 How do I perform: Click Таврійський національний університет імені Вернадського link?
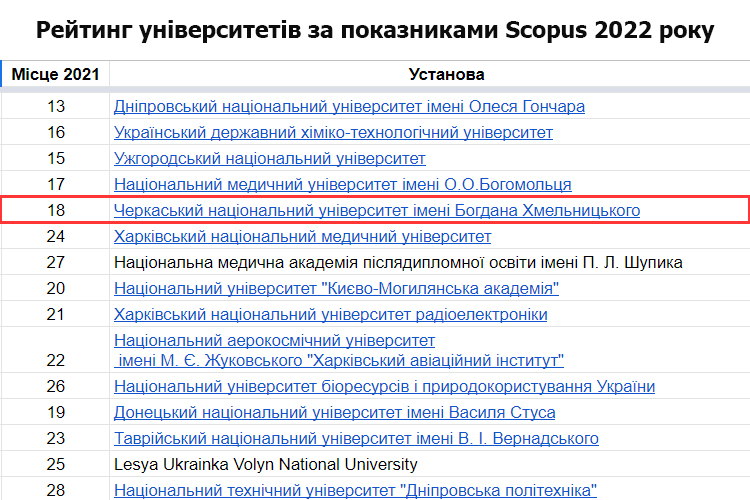click(x=356, y=438)
